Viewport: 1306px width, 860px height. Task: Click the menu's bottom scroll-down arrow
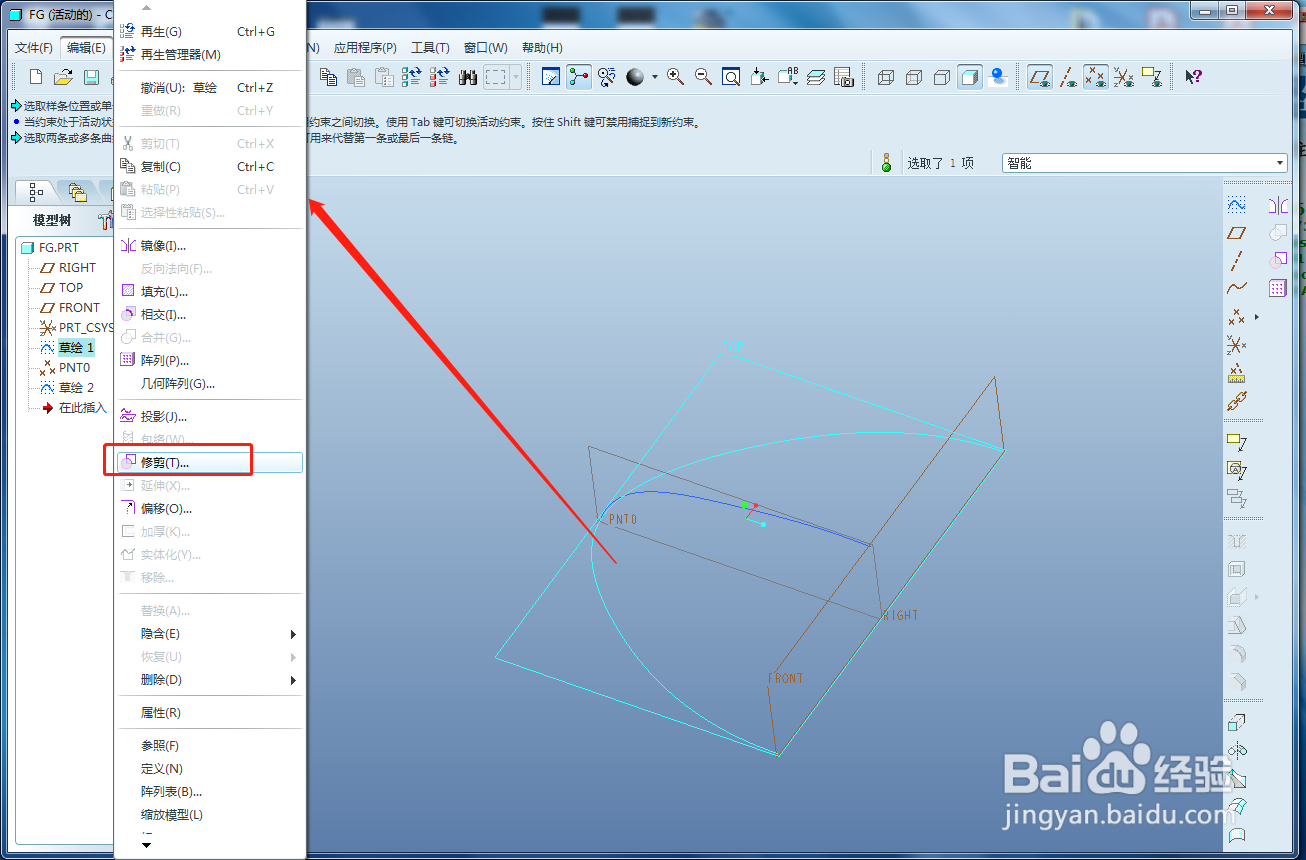(147, 846)
